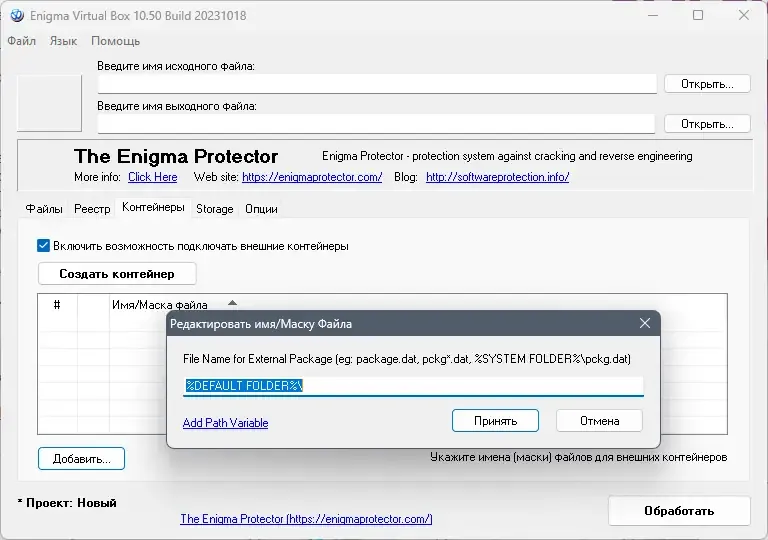Click the %DEFAULT FOLDER% text field

413,386
